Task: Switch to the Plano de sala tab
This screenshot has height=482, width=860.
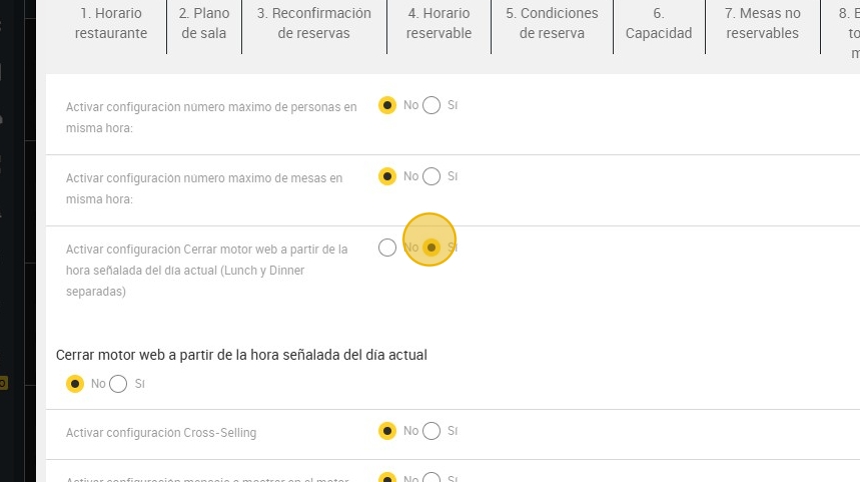Action: [204, 24]
